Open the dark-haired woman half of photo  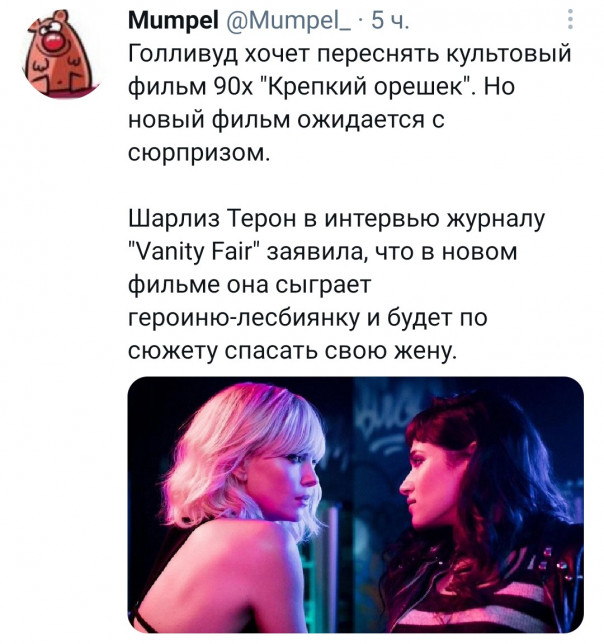[x=469, y=505]
